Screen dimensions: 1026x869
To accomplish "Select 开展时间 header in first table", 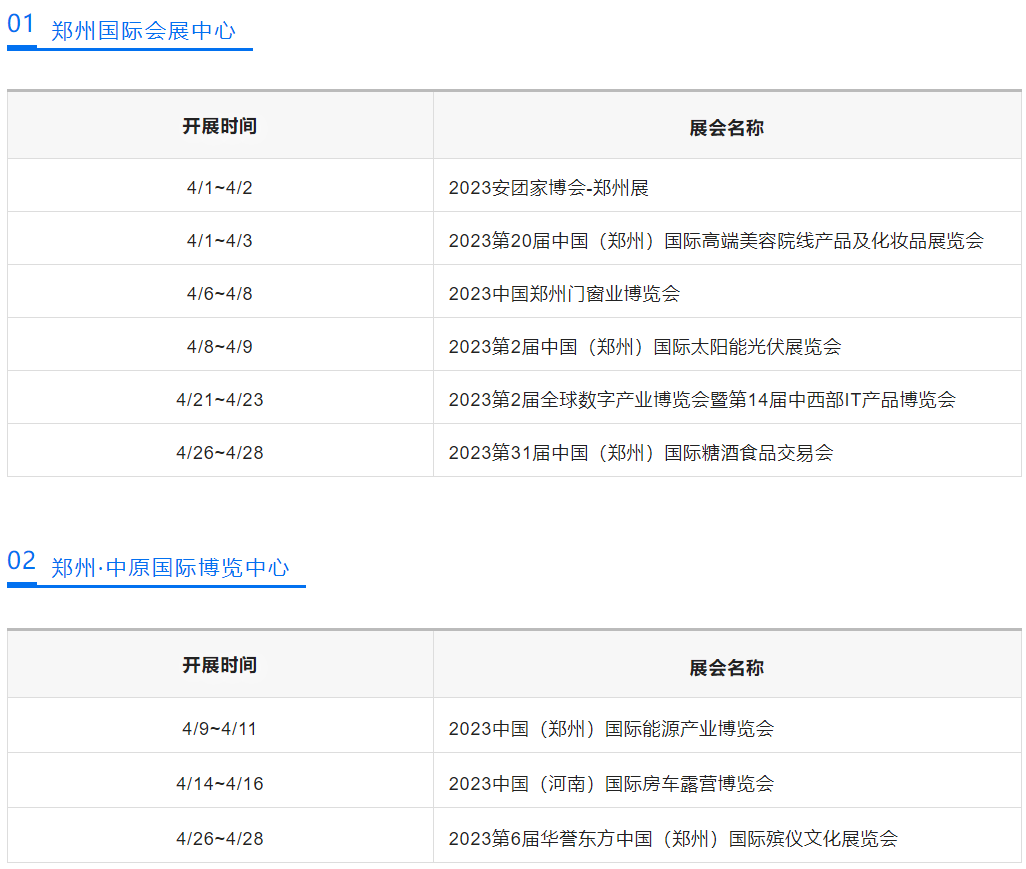I will (x=220, y=126).
